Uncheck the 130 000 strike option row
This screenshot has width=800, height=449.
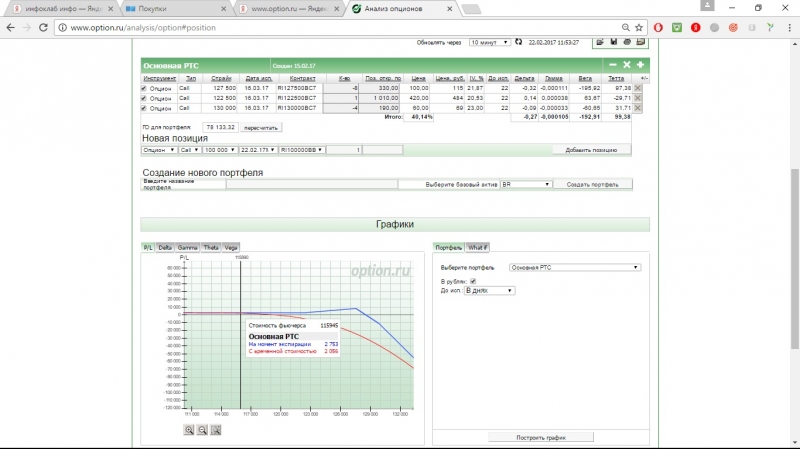[x=144, y=108]
